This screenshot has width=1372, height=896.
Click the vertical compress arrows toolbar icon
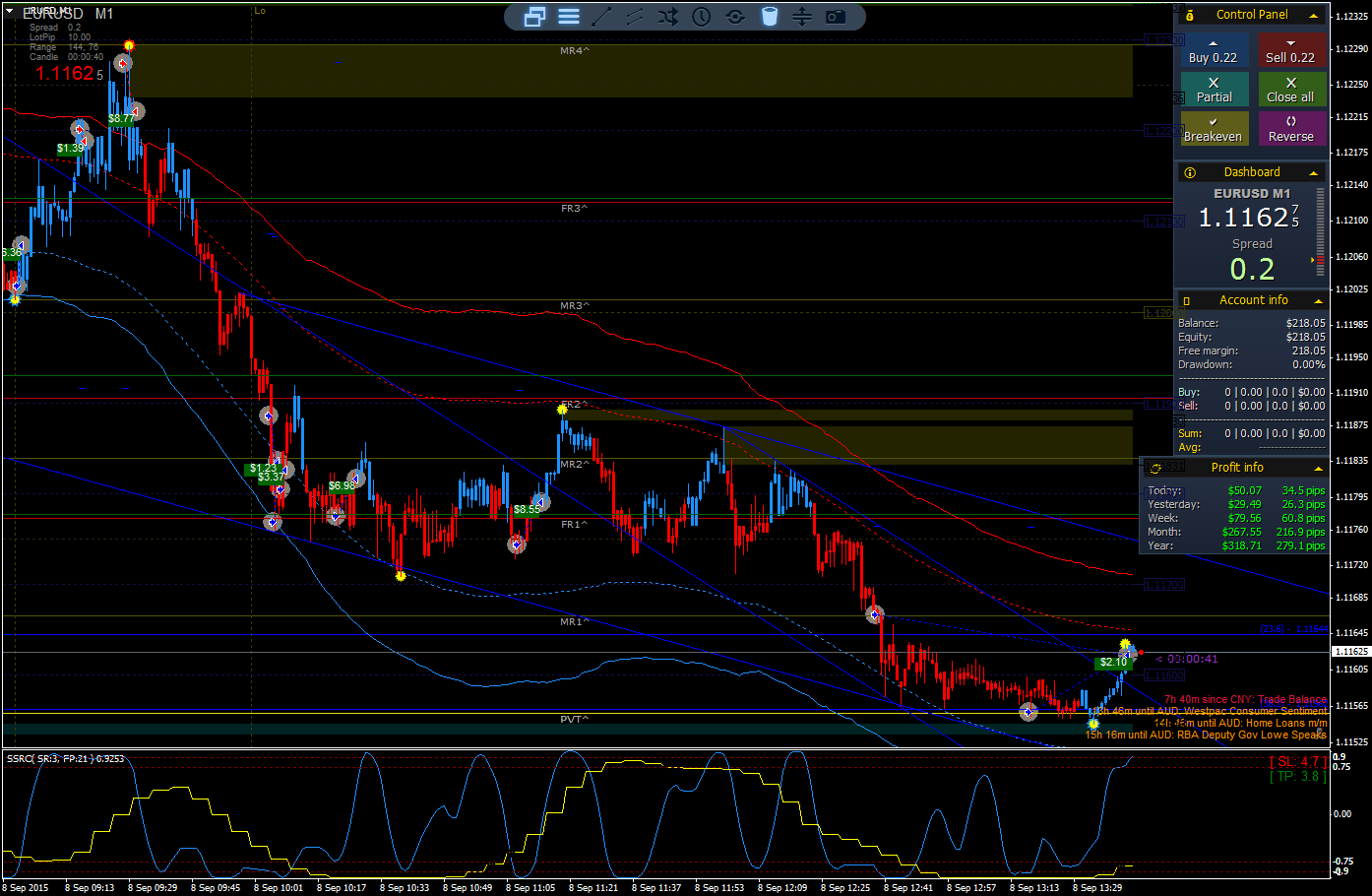(x=802, y=17)
